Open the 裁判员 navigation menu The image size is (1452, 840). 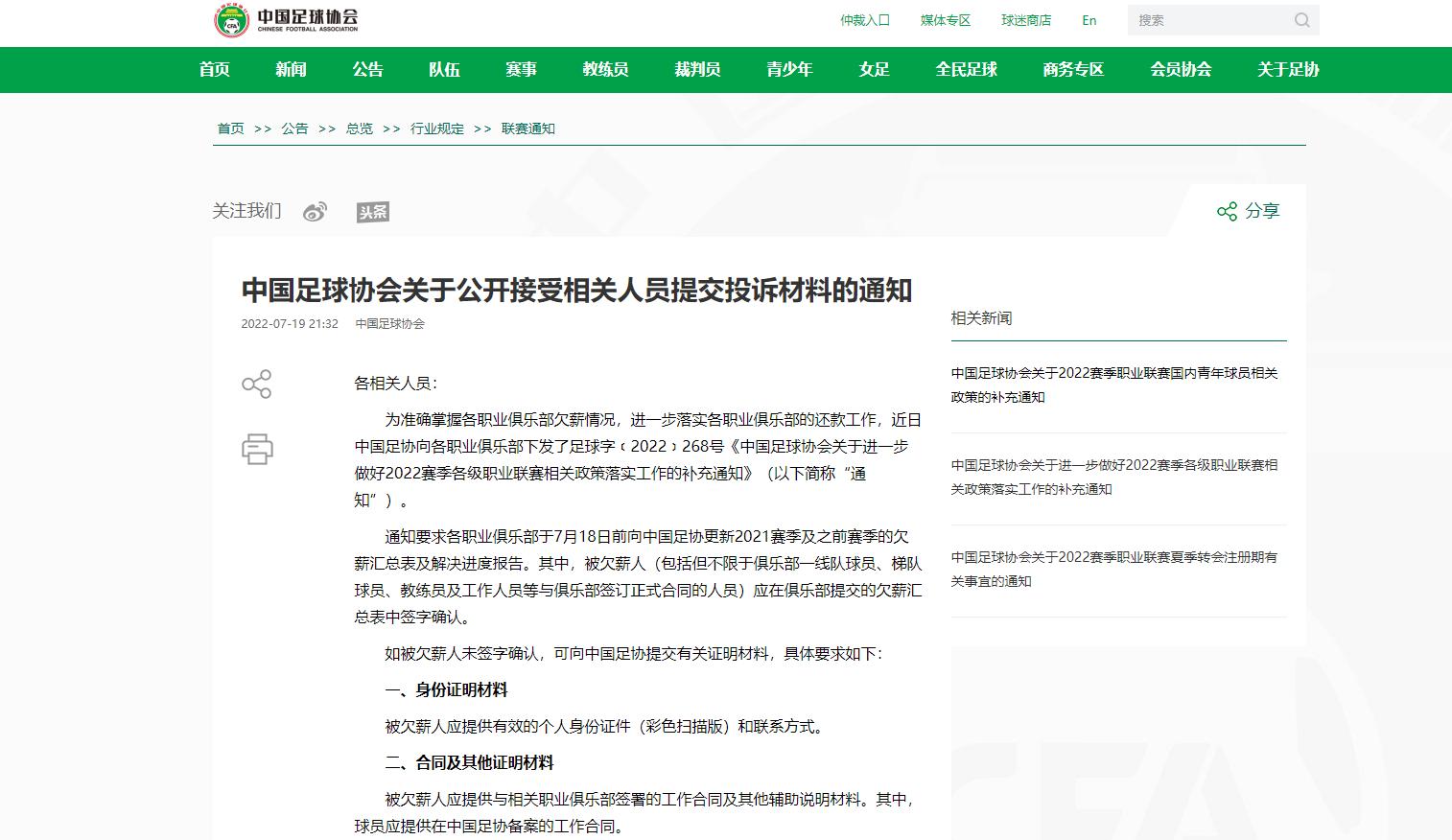(694, 69)
